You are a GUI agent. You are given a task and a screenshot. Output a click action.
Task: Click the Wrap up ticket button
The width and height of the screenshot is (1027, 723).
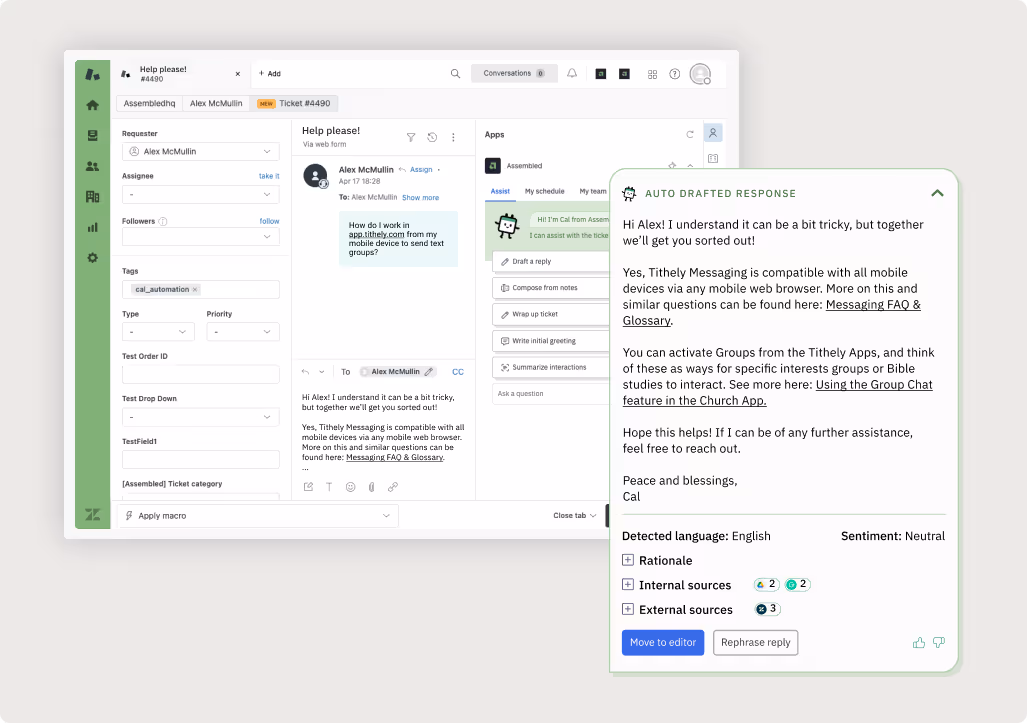point(551,314)
